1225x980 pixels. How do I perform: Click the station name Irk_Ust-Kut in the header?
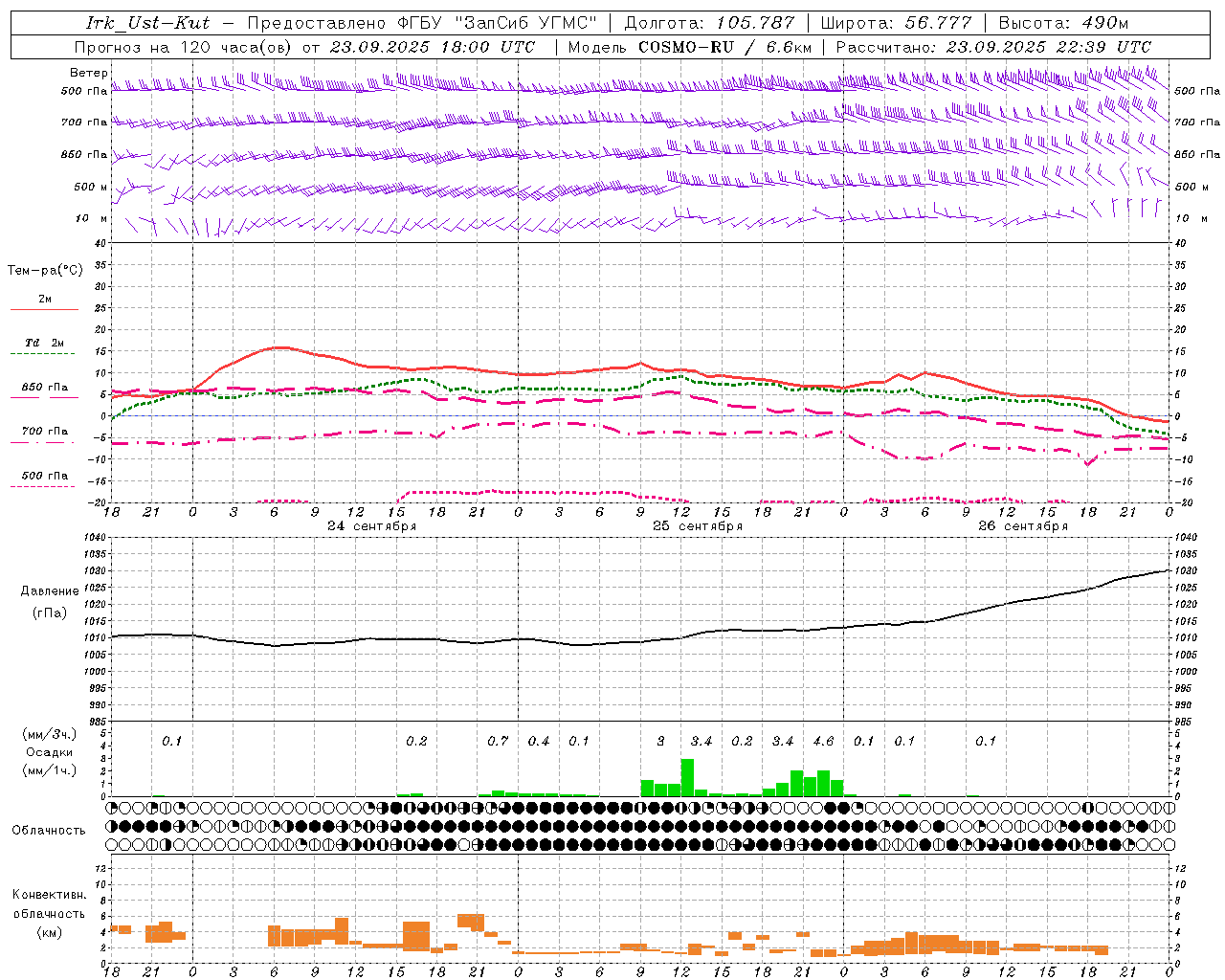(x=147, y=23)
